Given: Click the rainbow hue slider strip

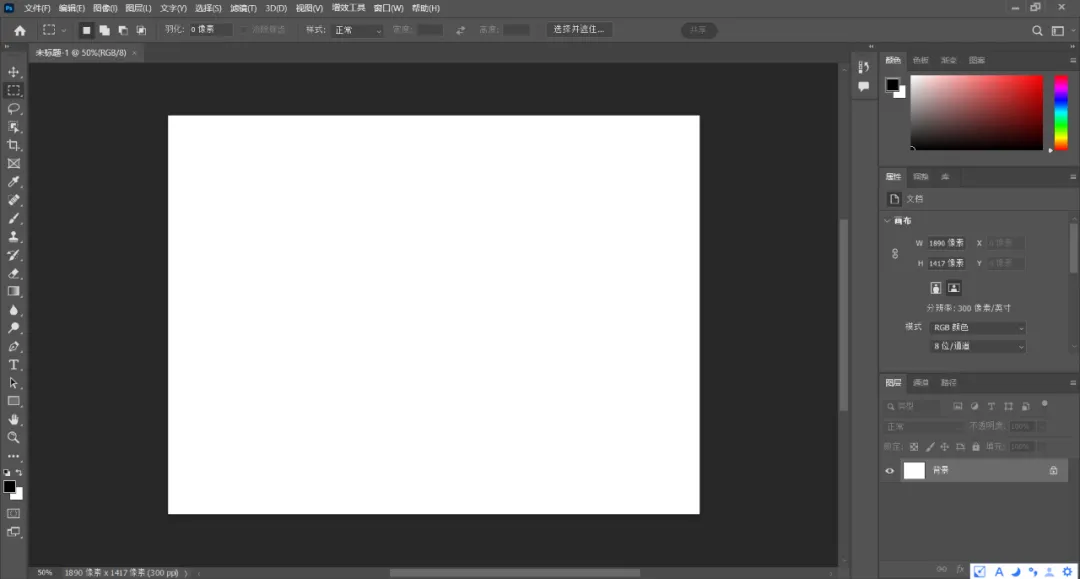Looking at the screenshot, I should [1061, 112].
